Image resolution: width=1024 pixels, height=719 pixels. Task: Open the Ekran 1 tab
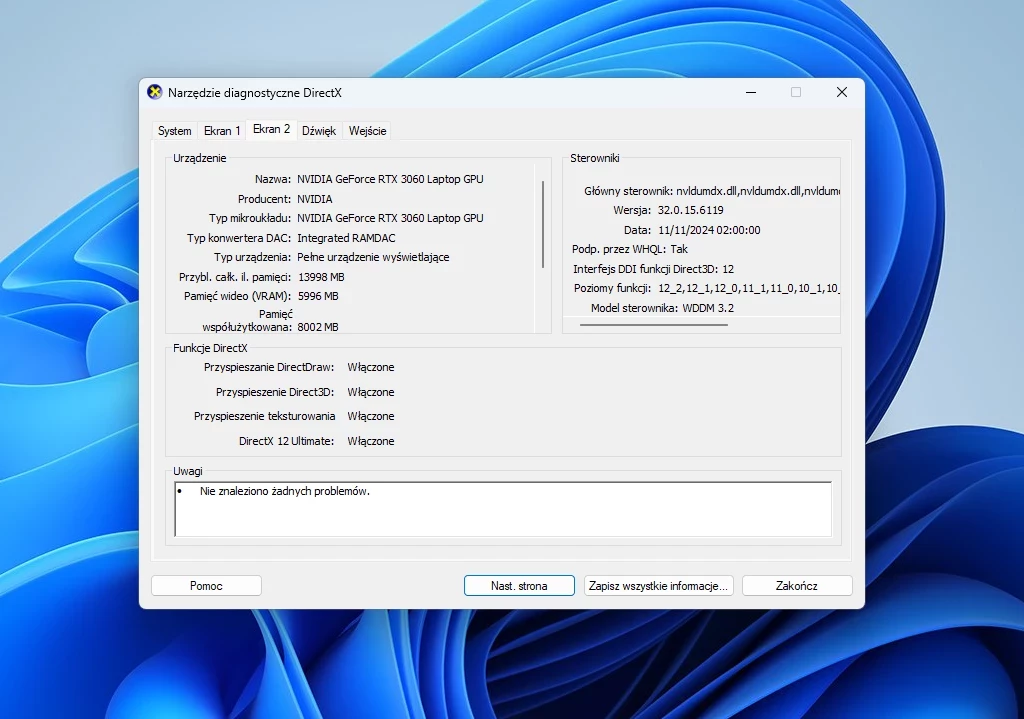pyautogui.click(x=222, y=131)
